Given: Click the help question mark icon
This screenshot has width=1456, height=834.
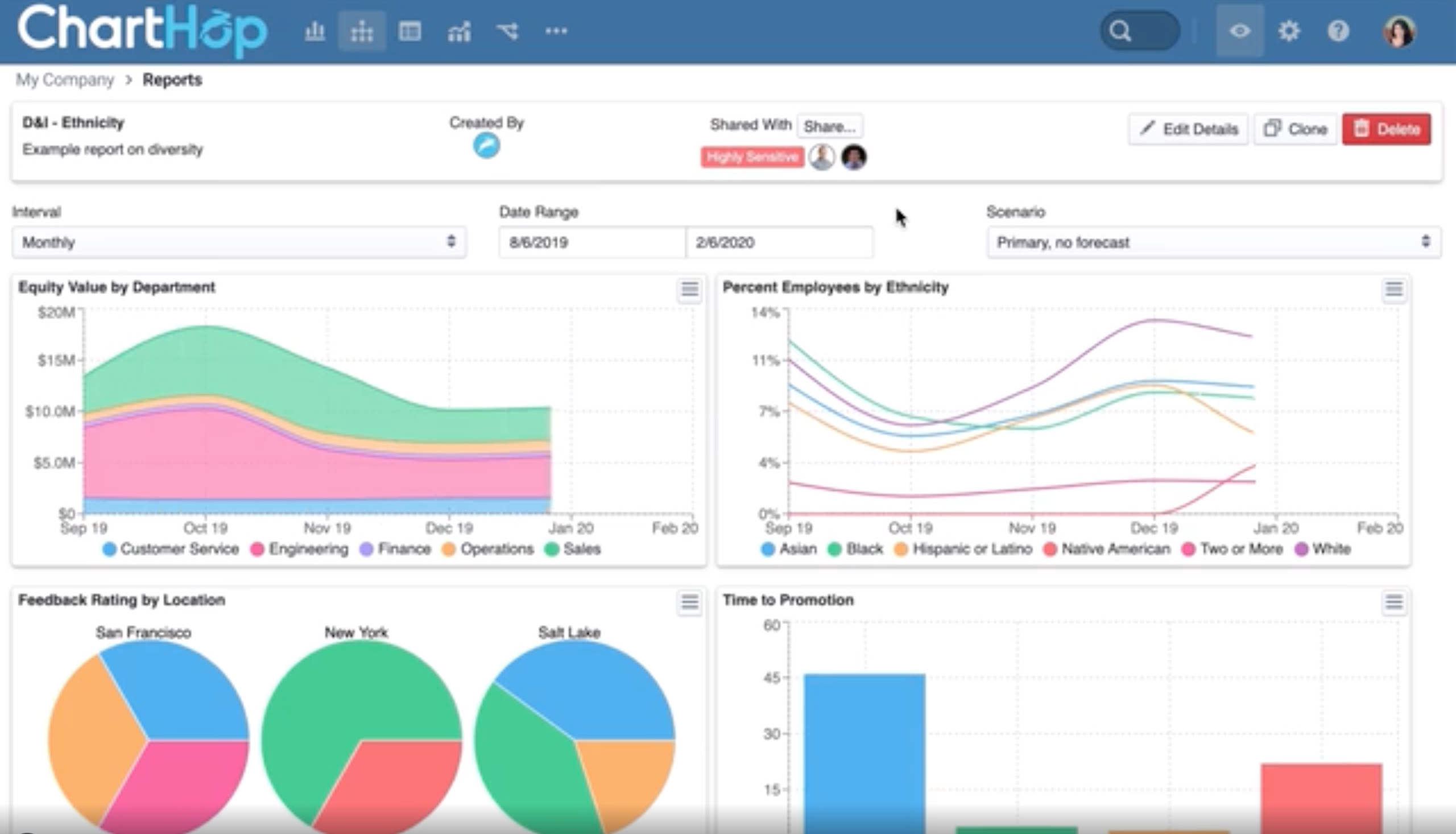Looking at the screenshot, I should pyautogui.click(x=1338, y=31).
